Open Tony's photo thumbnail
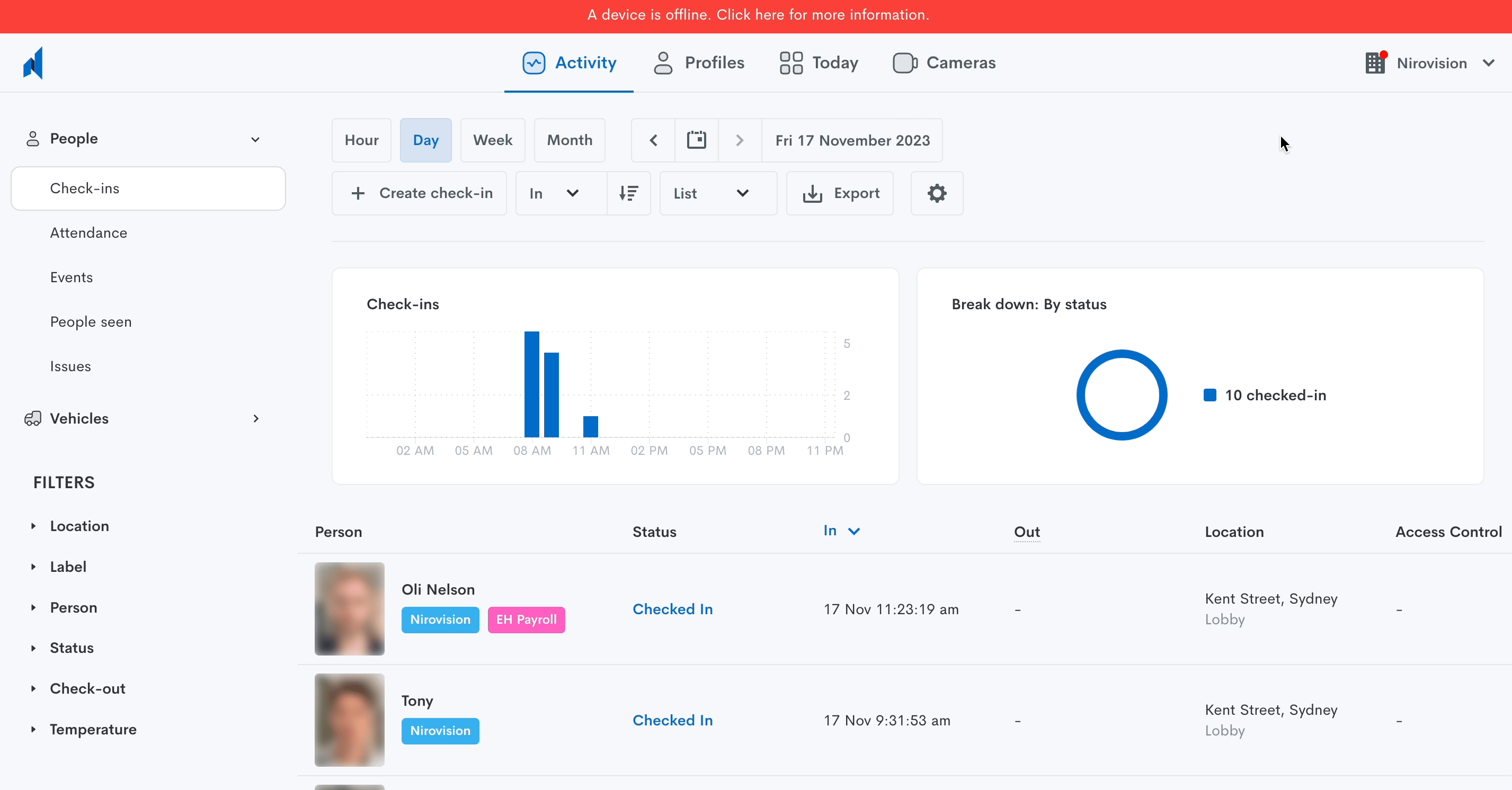The width and height of the screenshot is (1512, 790). coord(350,720)
